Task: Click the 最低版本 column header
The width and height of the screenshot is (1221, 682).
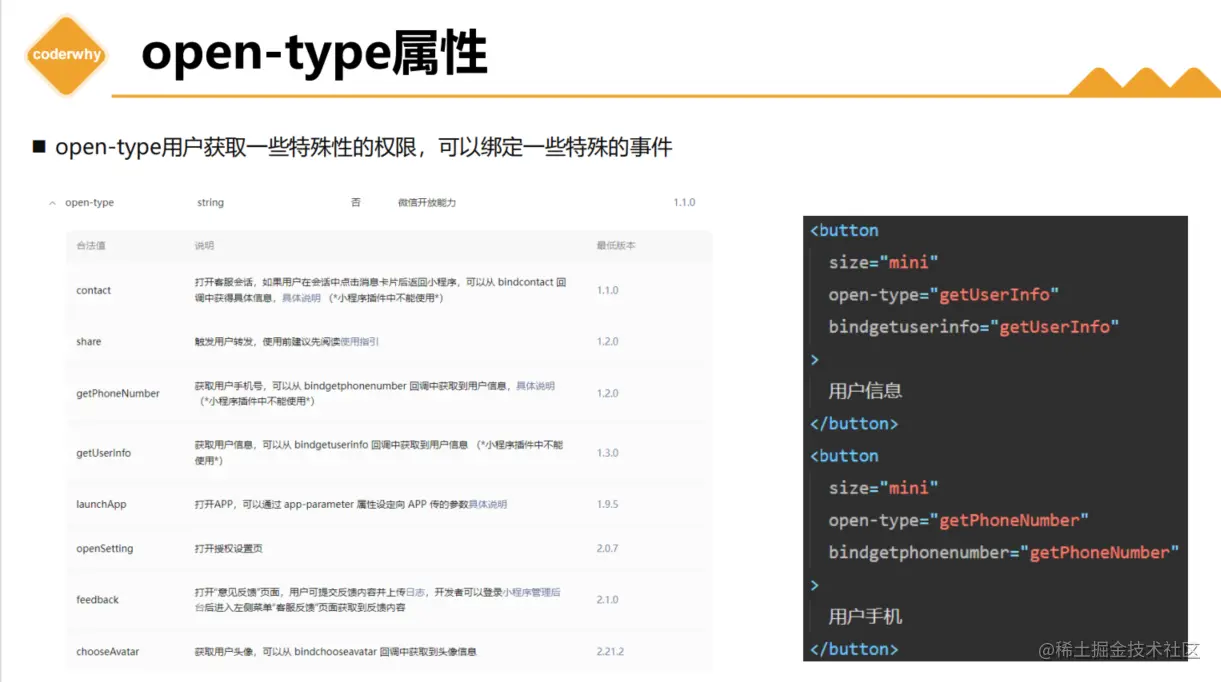Action: 616,246
